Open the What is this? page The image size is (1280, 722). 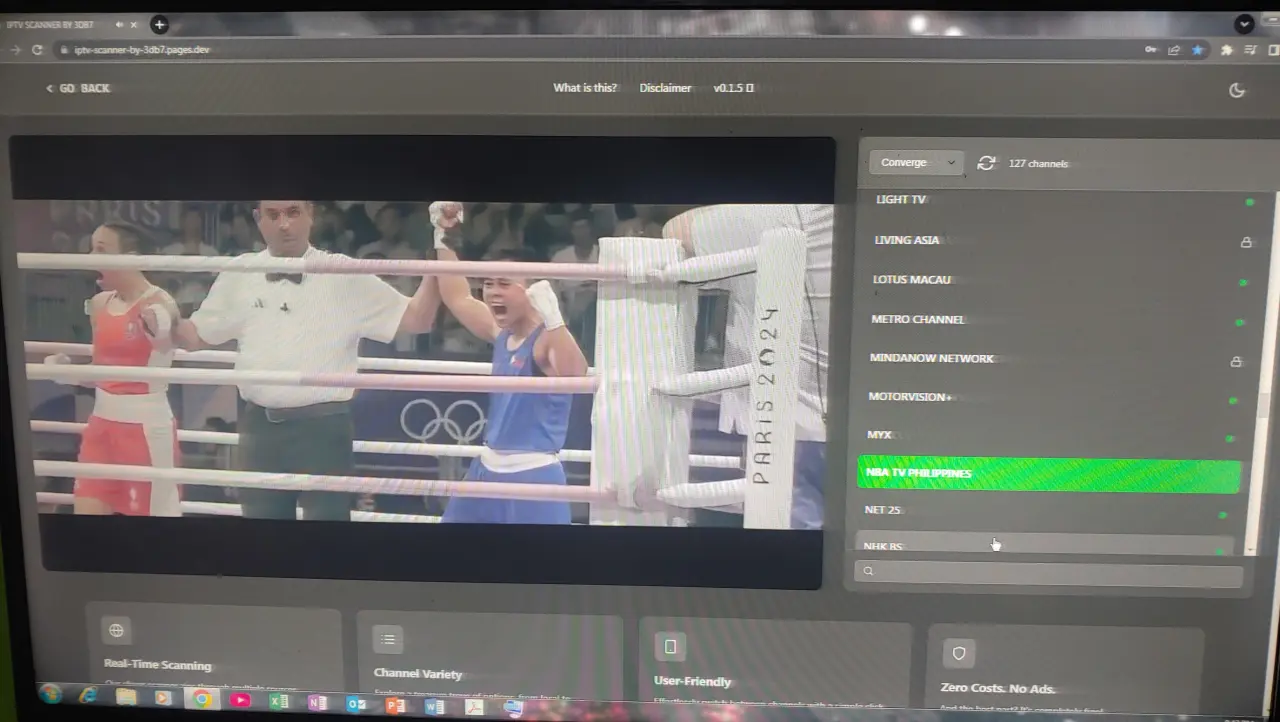coord(585,88)
